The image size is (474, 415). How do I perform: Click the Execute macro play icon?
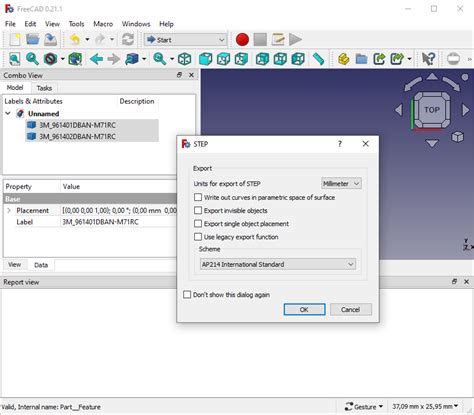(295, 40)
